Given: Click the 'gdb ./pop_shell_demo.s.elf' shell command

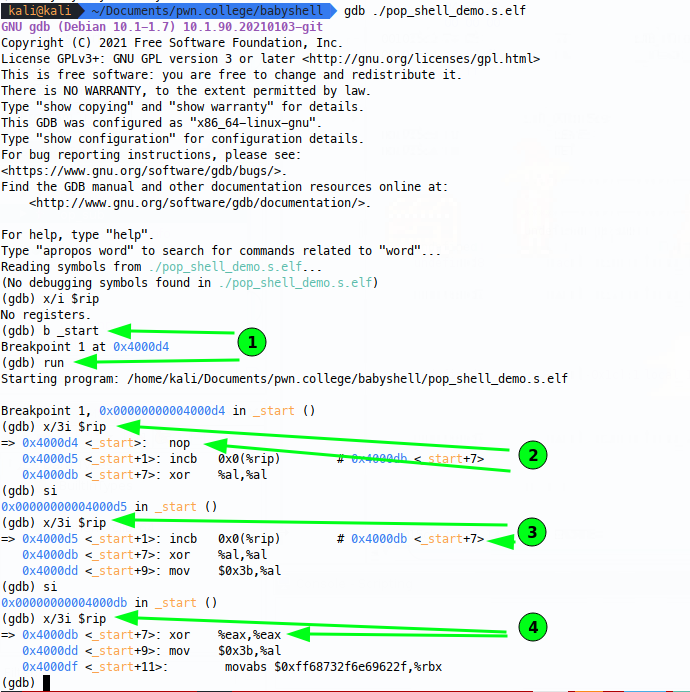Looking at the screenshot, I should pos(435,10).
